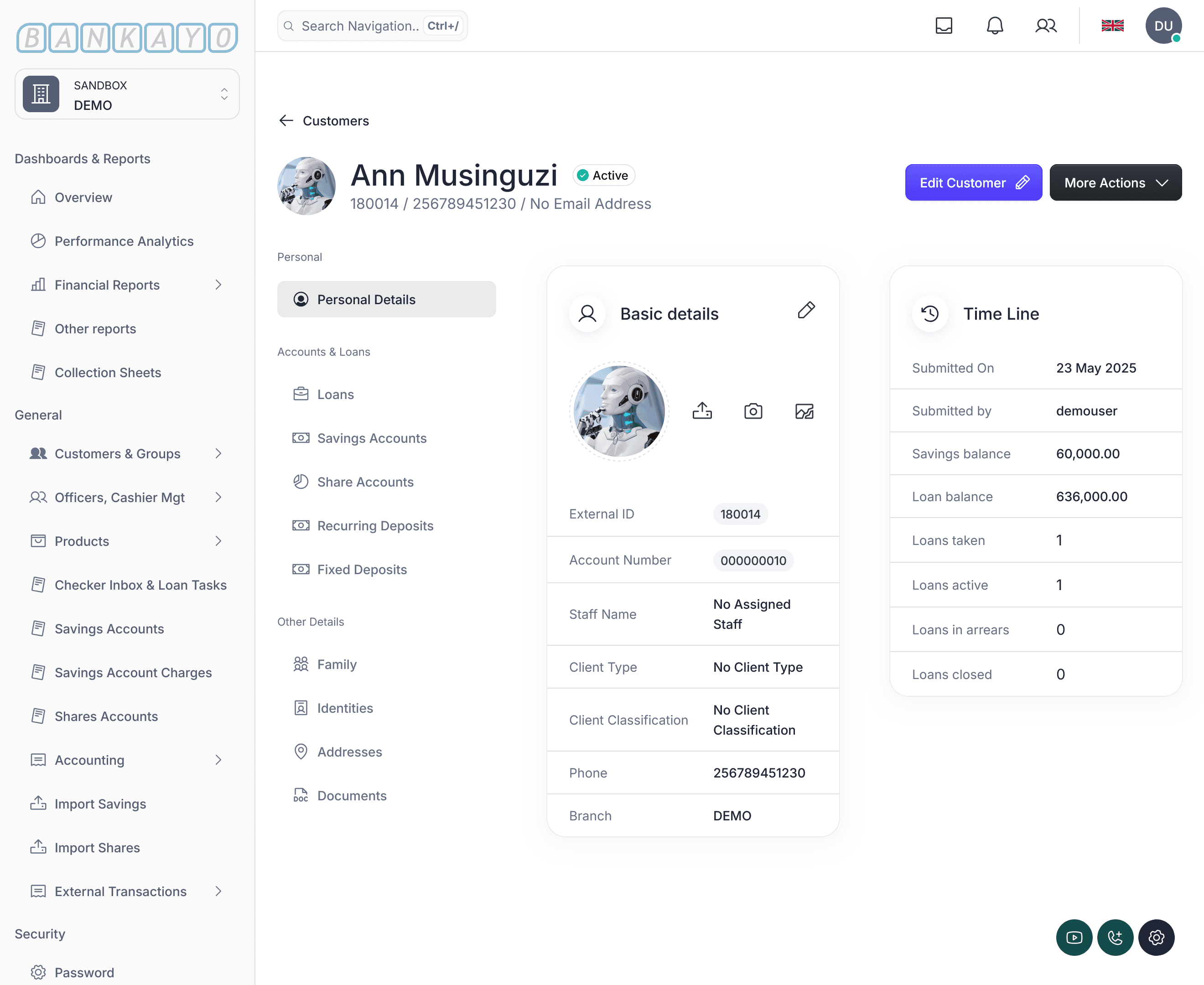The width and height of the screenshot is (1204, 985).
Task: Click the image gallery icon beside camera
Action: 804,411
